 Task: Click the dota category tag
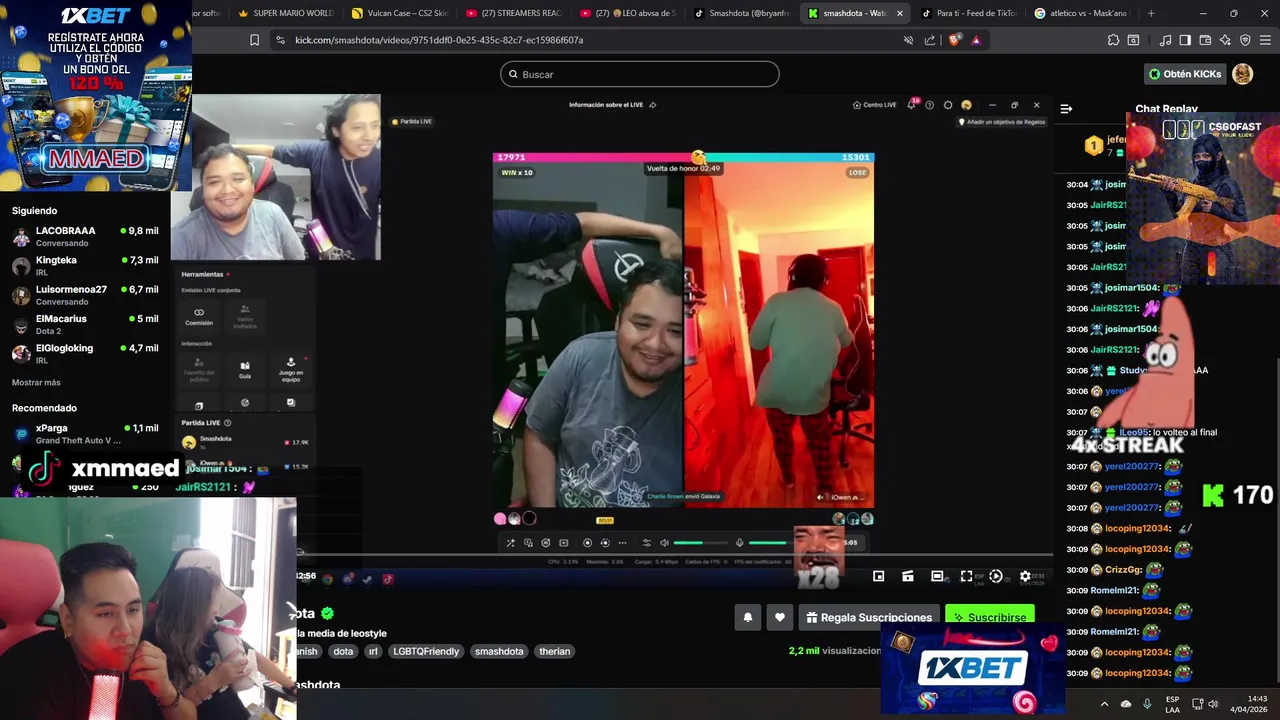[343, 651]
